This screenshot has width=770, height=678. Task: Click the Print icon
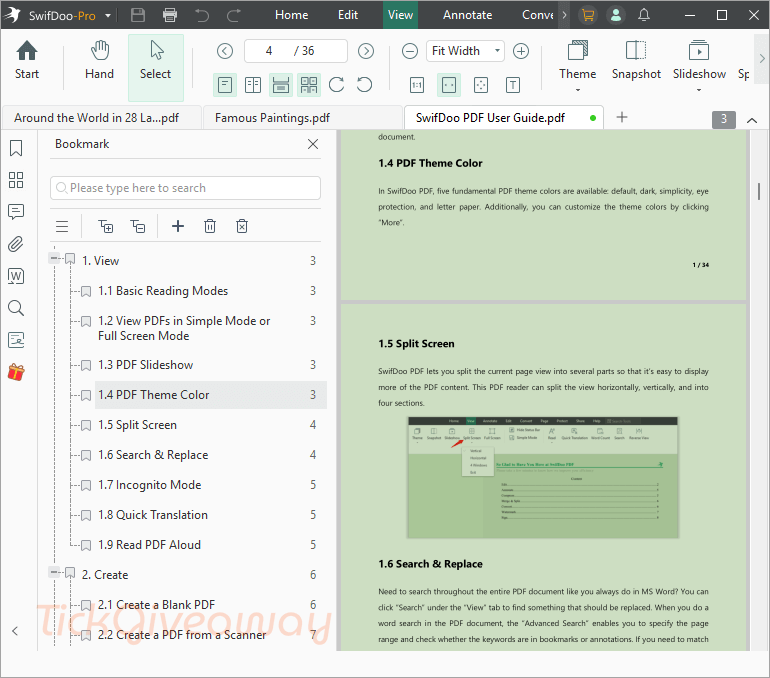(170, 15)
